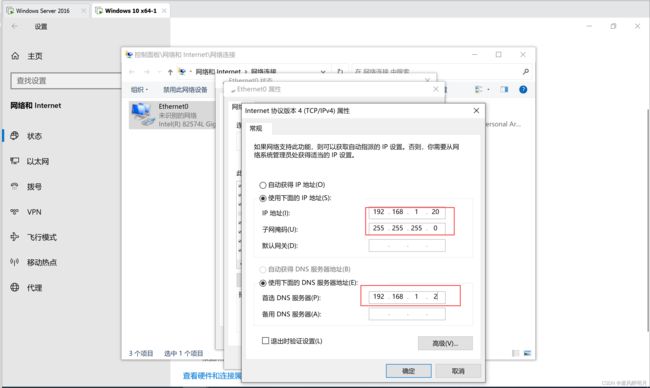Close the IPv4 properties dialog
The width and height of the screenshot is (650, 388).
pos(476,110)
